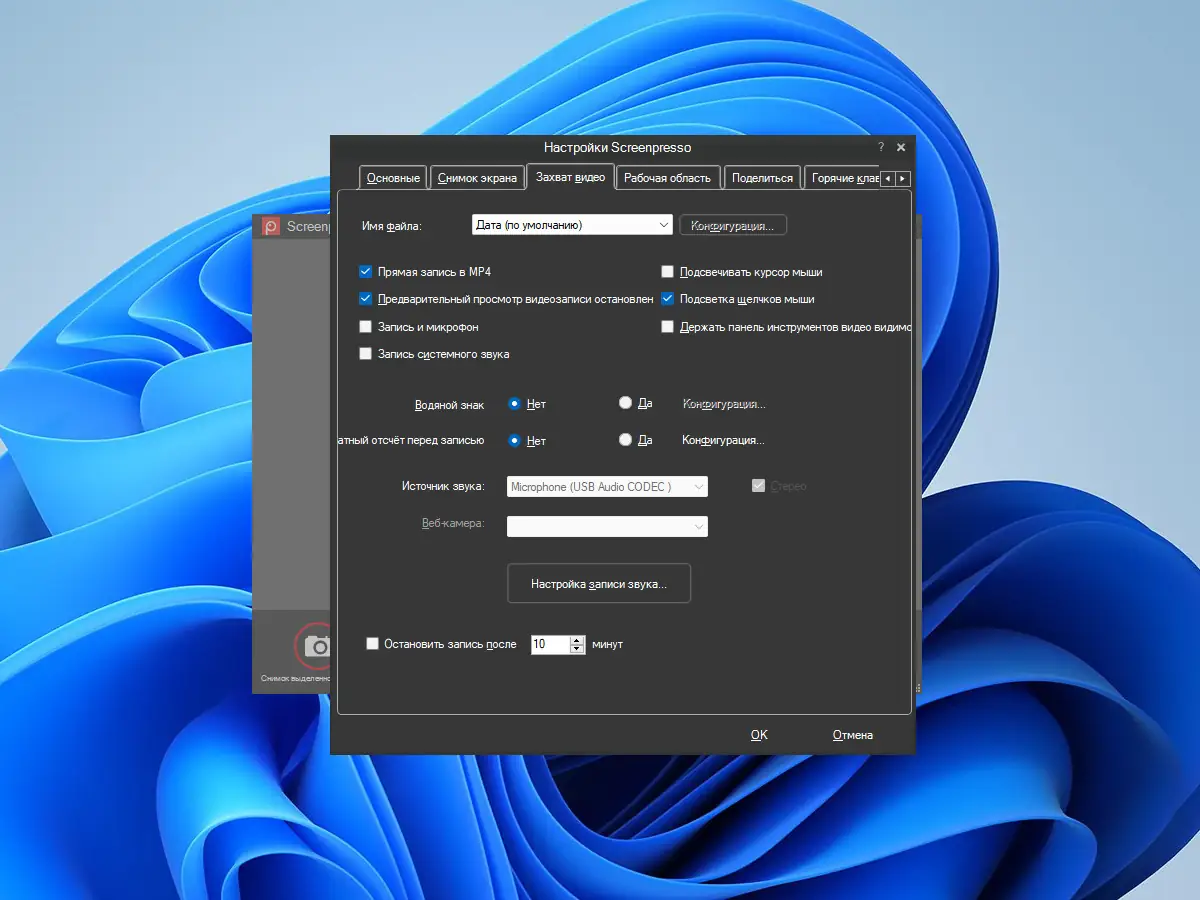Enable Запись и микрофон checkbox
Screen dimensions: 1200x900
click(x=365, y=326)
